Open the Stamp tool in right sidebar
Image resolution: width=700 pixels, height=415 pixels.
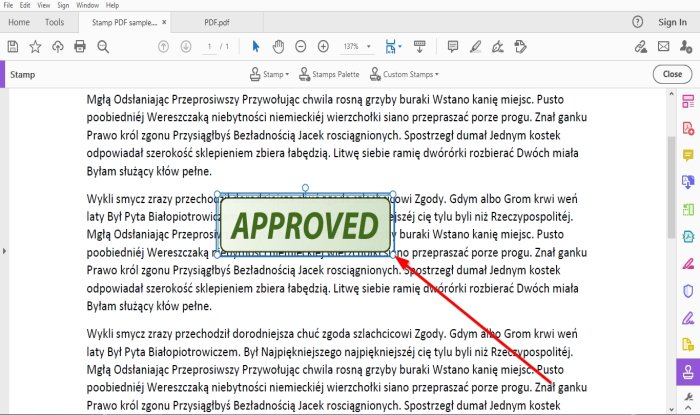(687, 372)
